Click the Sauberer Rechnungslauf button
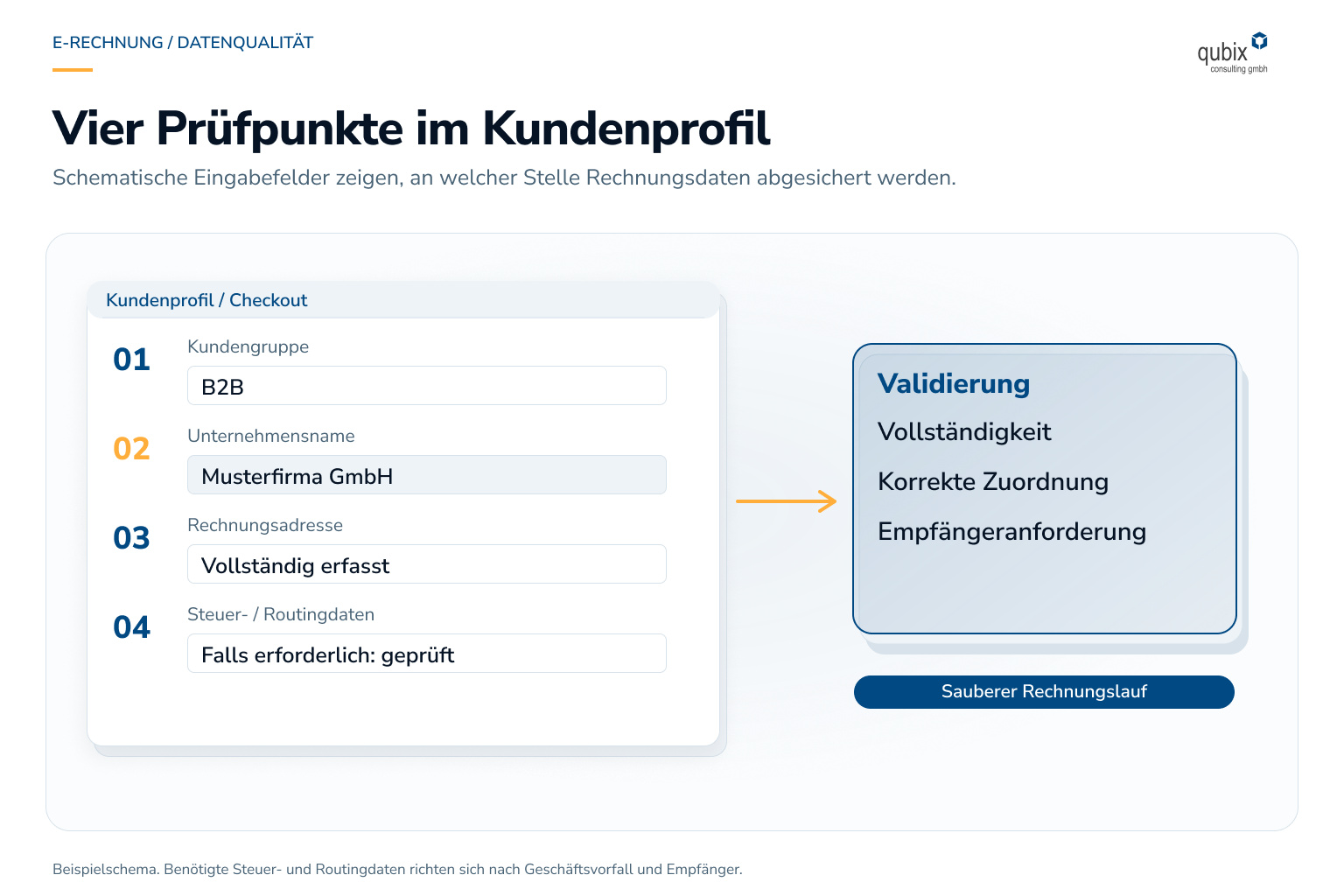The image size is (1344, 896). [x=1044, y=692]
